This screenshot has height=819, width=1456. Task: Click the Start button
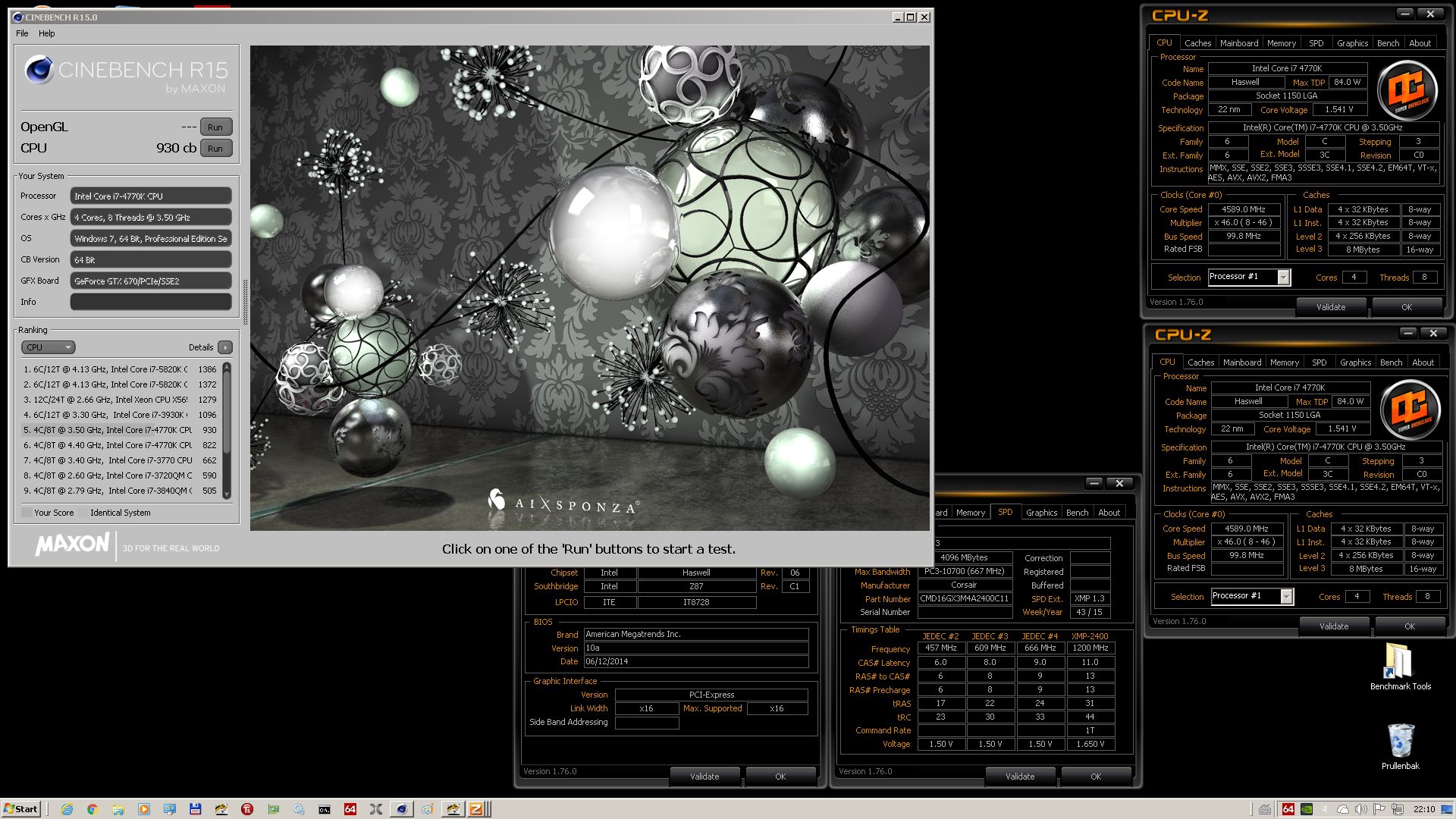click(x=20, y=809)
